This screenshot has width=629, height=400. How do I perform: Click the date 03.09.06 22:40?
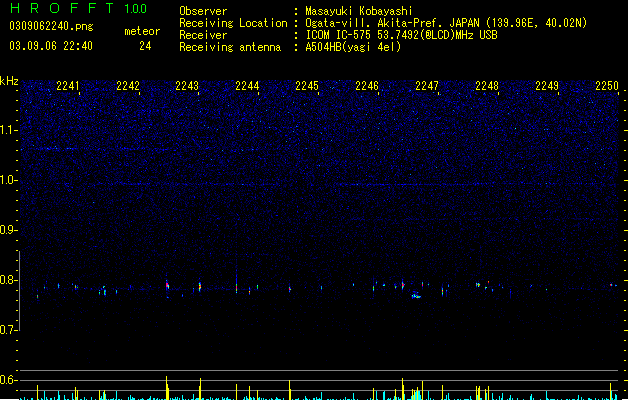51,46
